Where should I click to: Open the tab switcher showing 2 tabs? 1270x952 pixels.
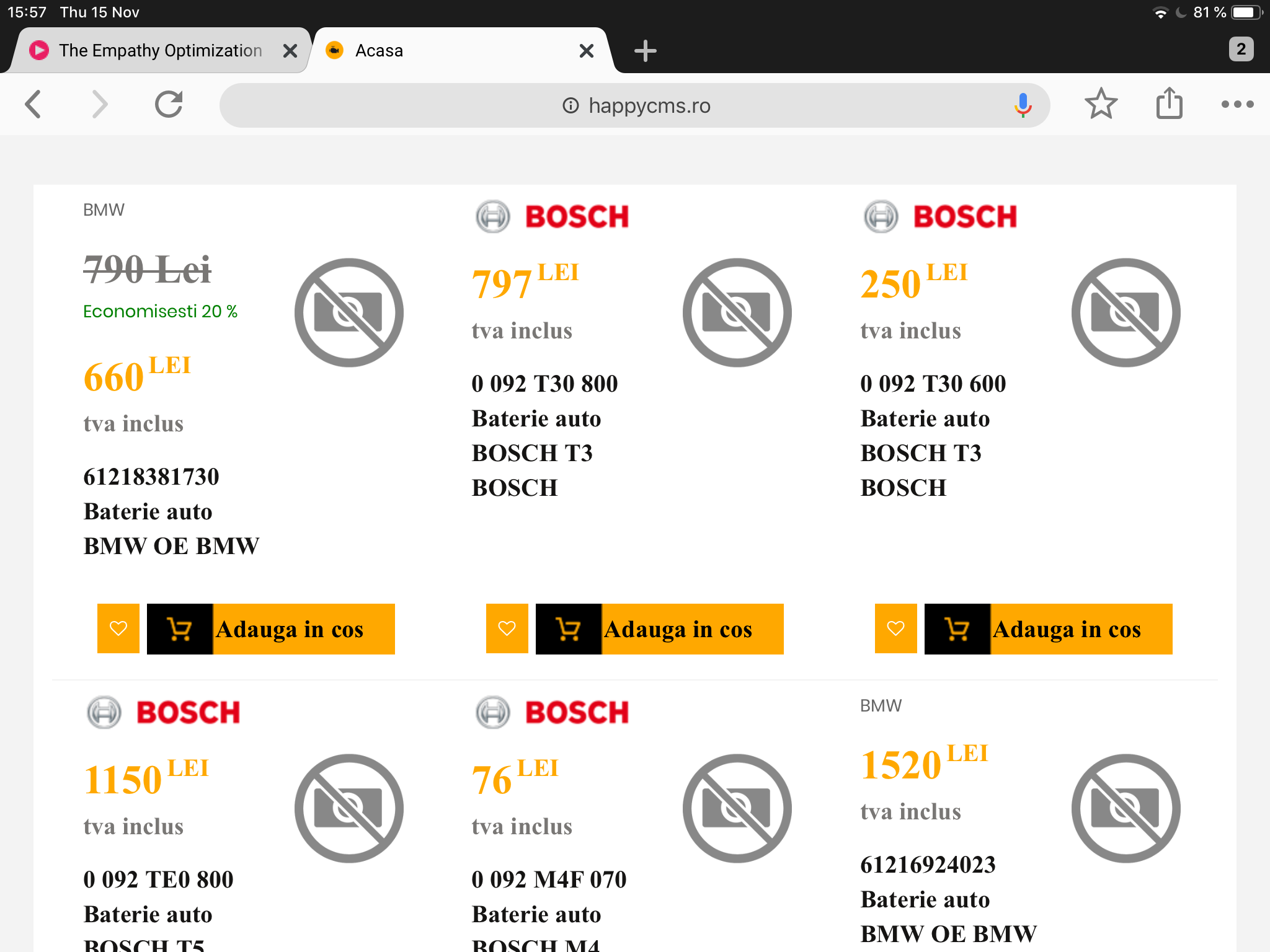(x=1241, y=49)
